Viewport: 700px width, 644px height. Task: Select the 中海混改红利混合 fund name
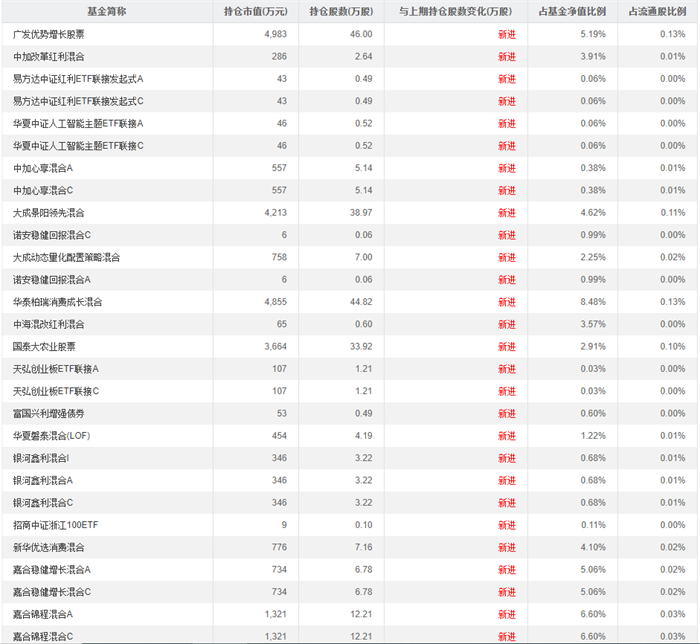click(49, 324)
